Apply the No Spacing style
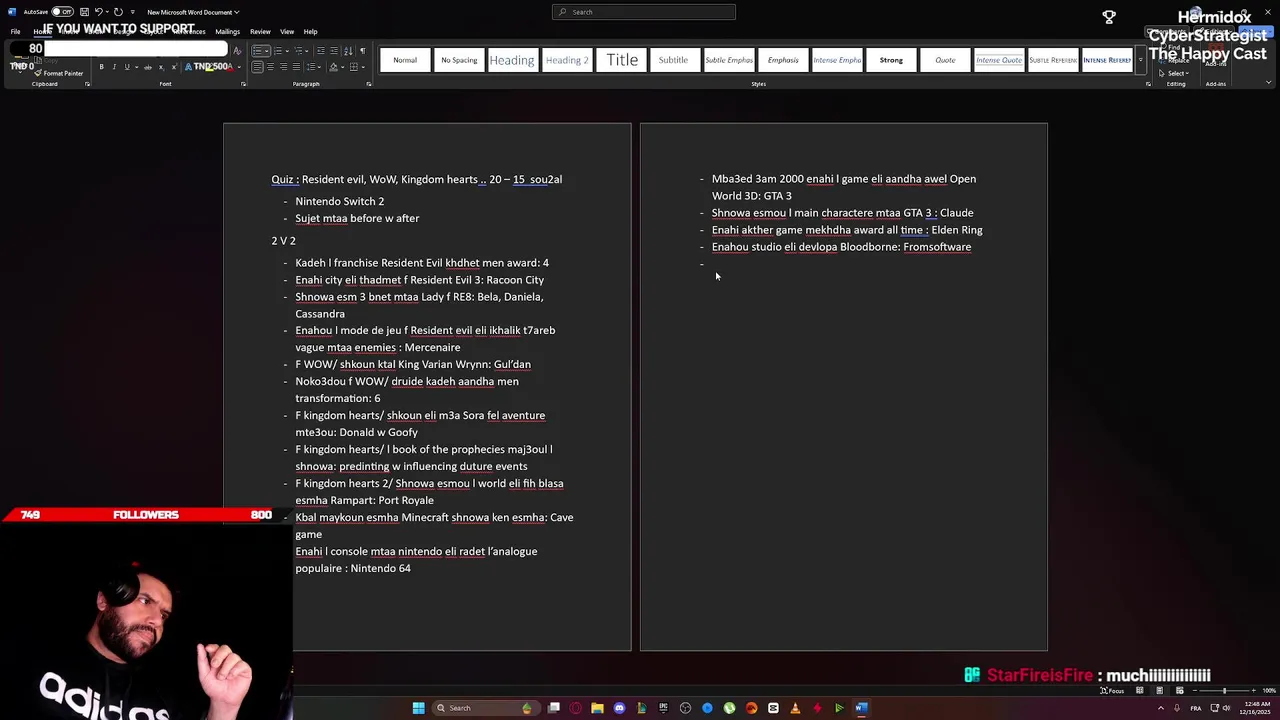This screenshot has width=1280, height=720. 459,60
